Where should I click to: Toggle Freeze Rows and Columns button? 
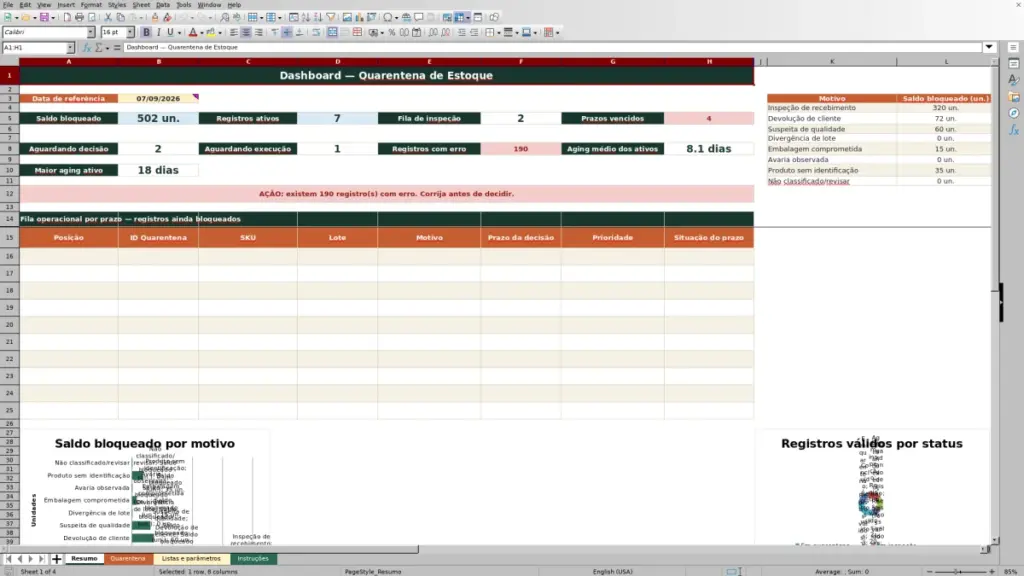pyautogui.click(x=459, y=18)
